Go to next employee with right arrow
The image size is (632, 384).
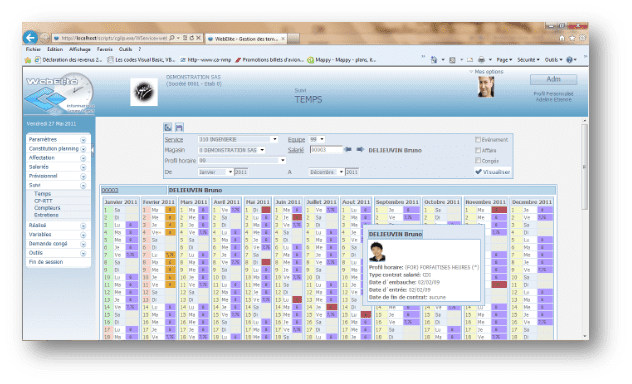click(x=360, y=149)
